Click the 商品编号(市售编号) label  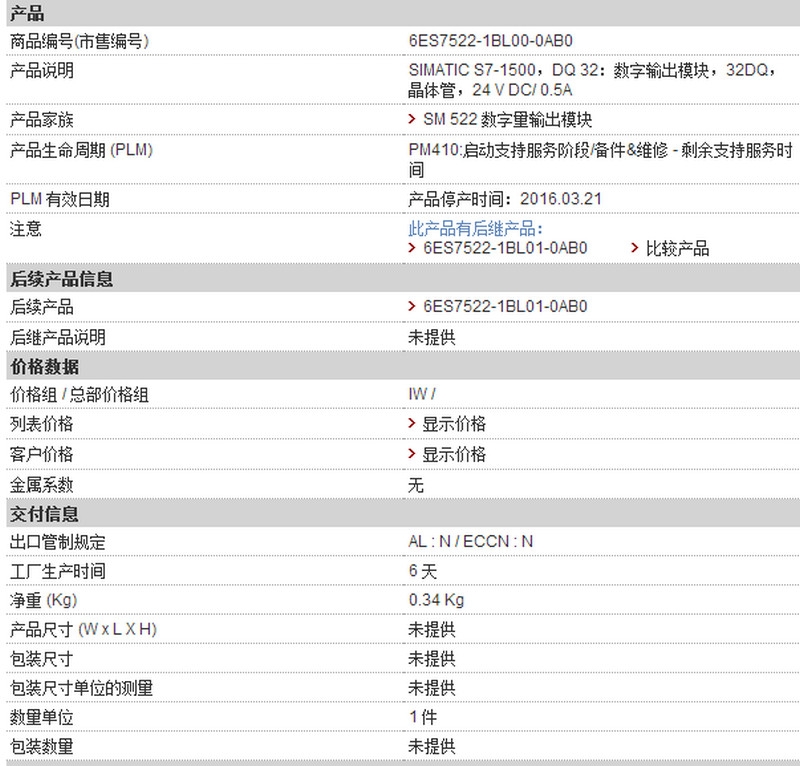tap(80, 41)
